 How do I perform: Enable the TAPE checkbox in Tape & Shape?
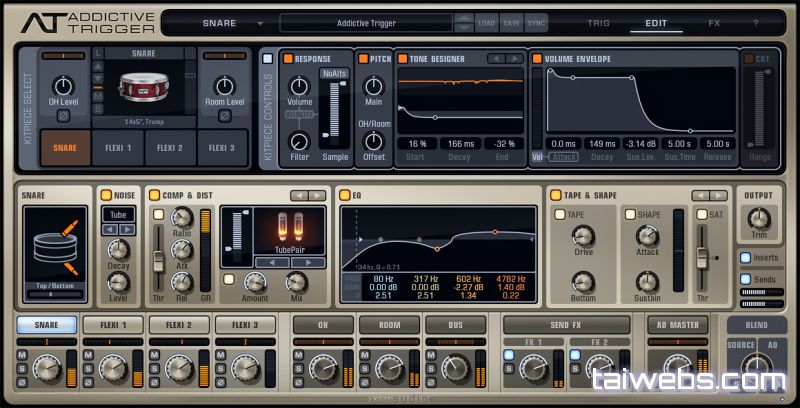point(560,214)
